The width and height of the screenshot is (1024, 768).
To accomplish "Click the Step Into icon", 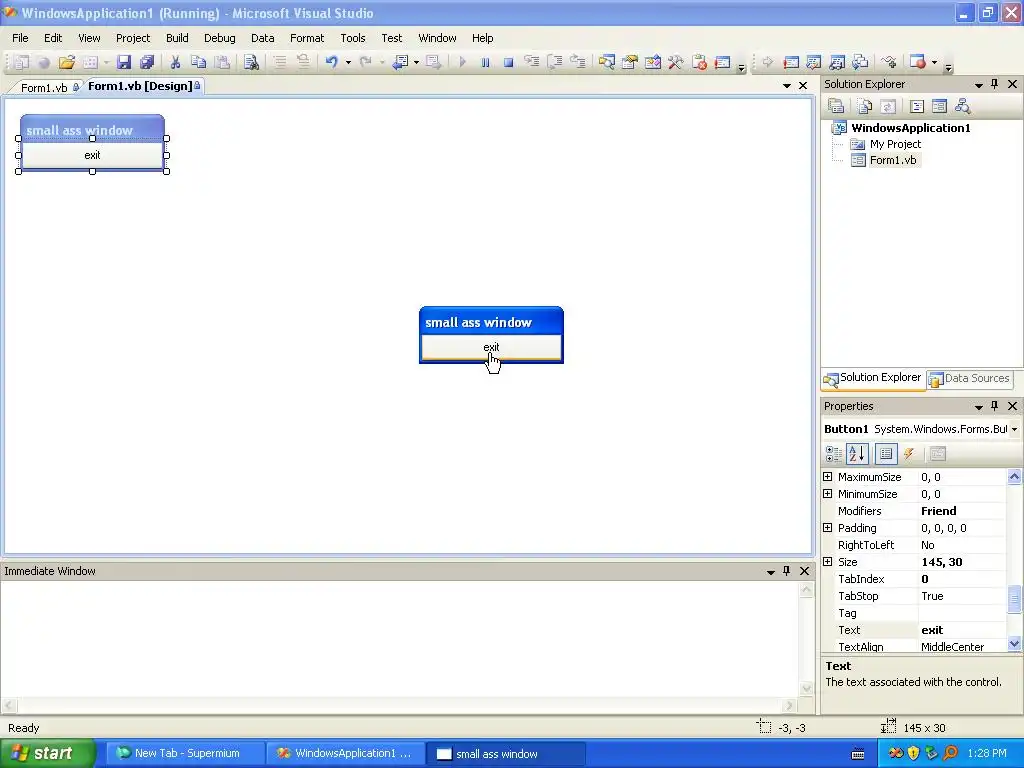I will [x=532, y=63].
